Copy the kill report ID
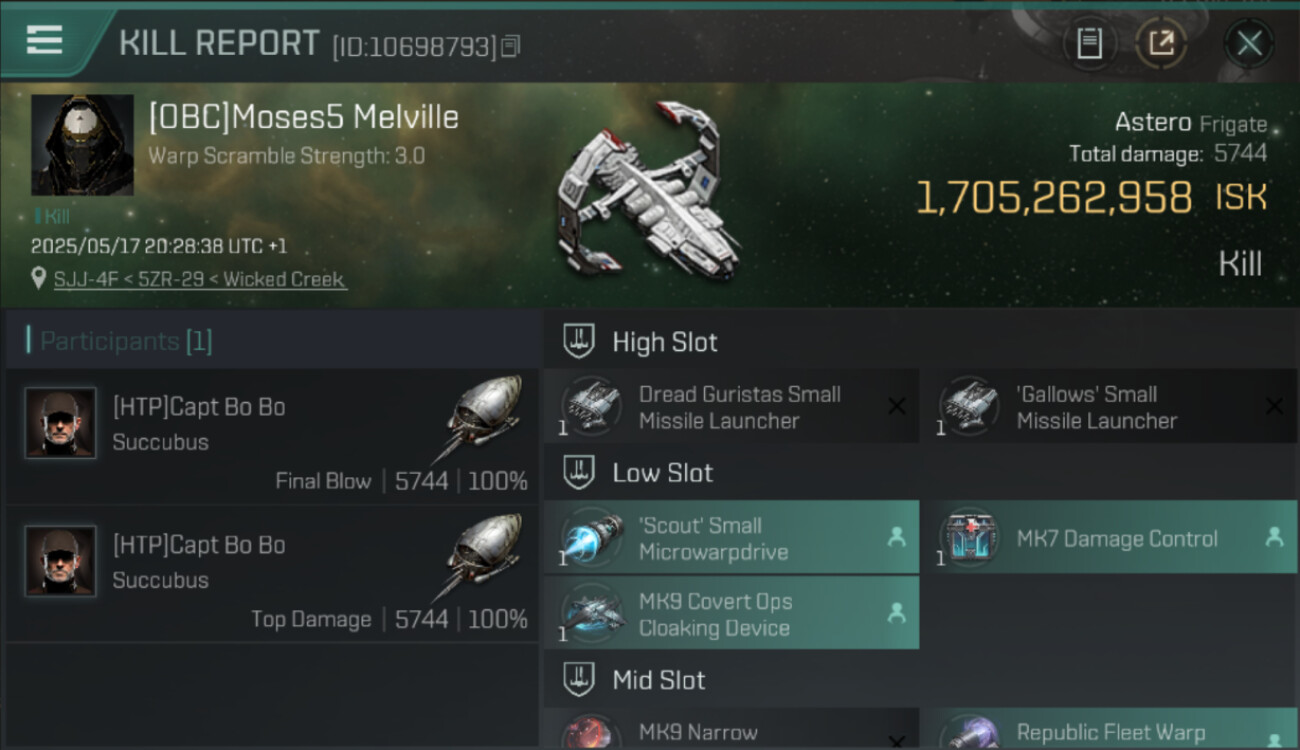Screen dimensions: 1300x750 [x=511, y=46]
